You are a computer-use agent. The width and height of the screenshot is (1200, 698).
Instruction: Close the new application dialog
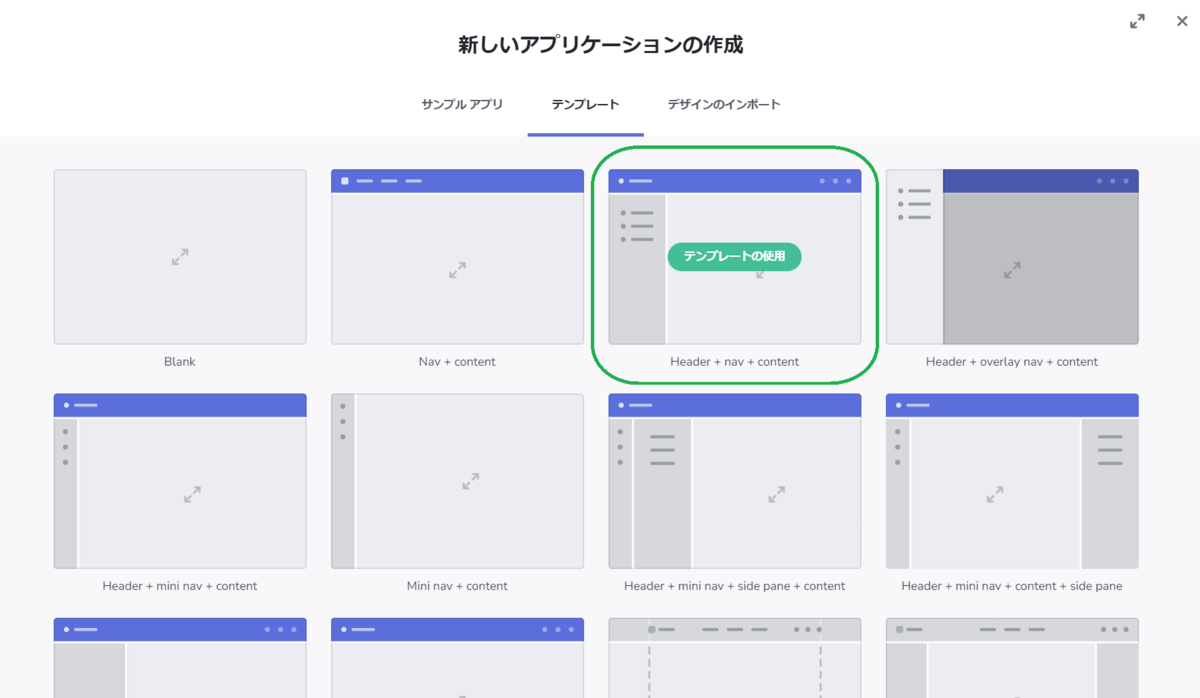click(1182, 21)
